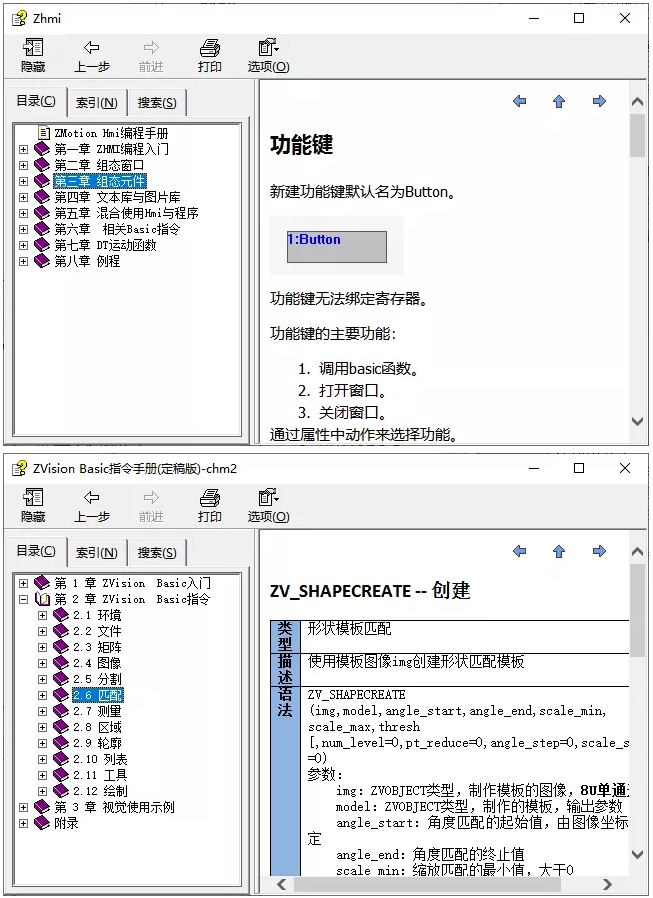653x898 pixels.
Task: Expand 第七章 DT运动函数 node
Action: (23, 246)
